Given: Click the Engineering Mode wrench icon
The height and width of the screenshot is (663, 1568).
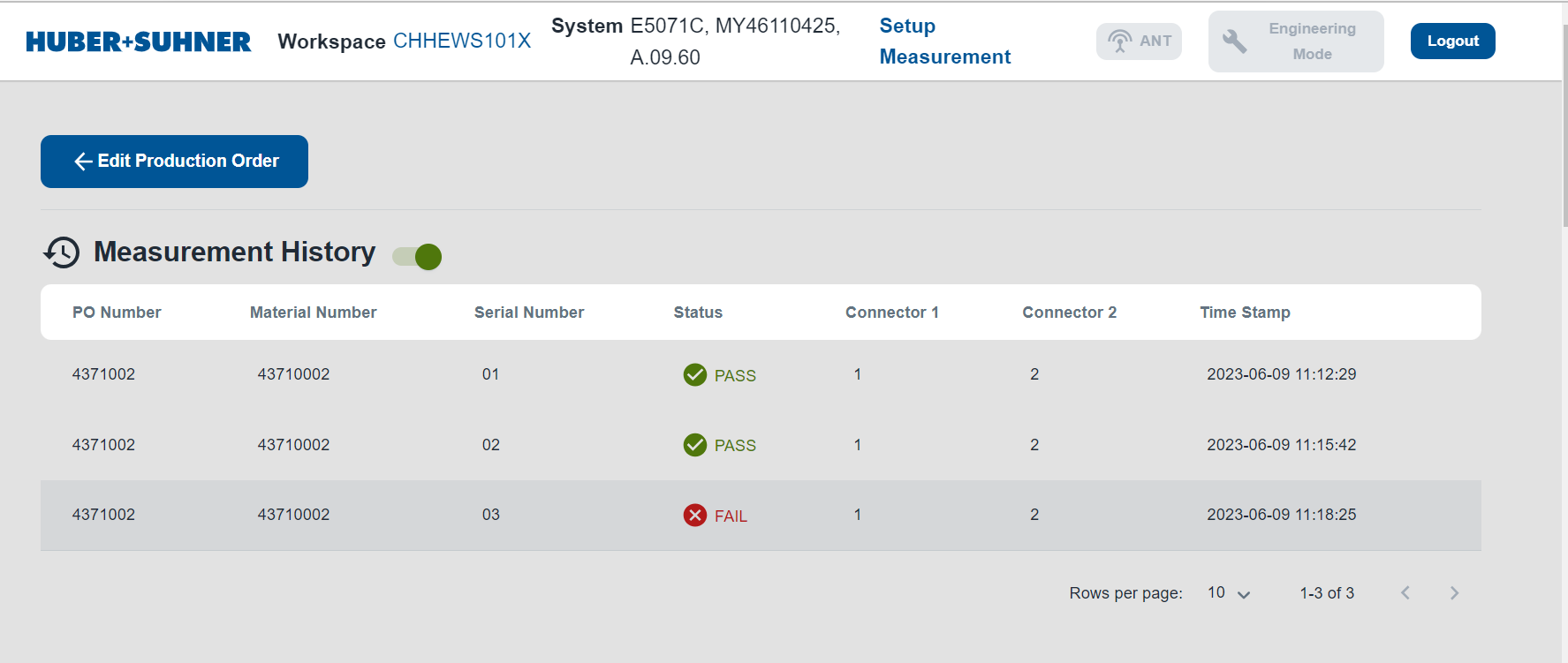Looking at the screenshot, I should tap(1234, 41).
